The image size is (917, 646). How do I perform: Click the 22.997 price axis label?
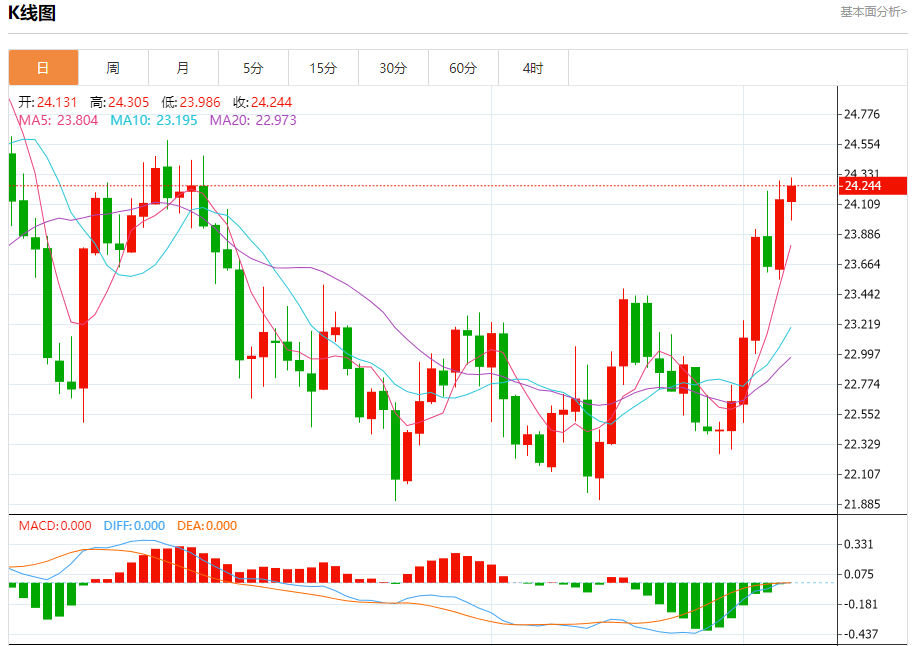click(862, 354)
